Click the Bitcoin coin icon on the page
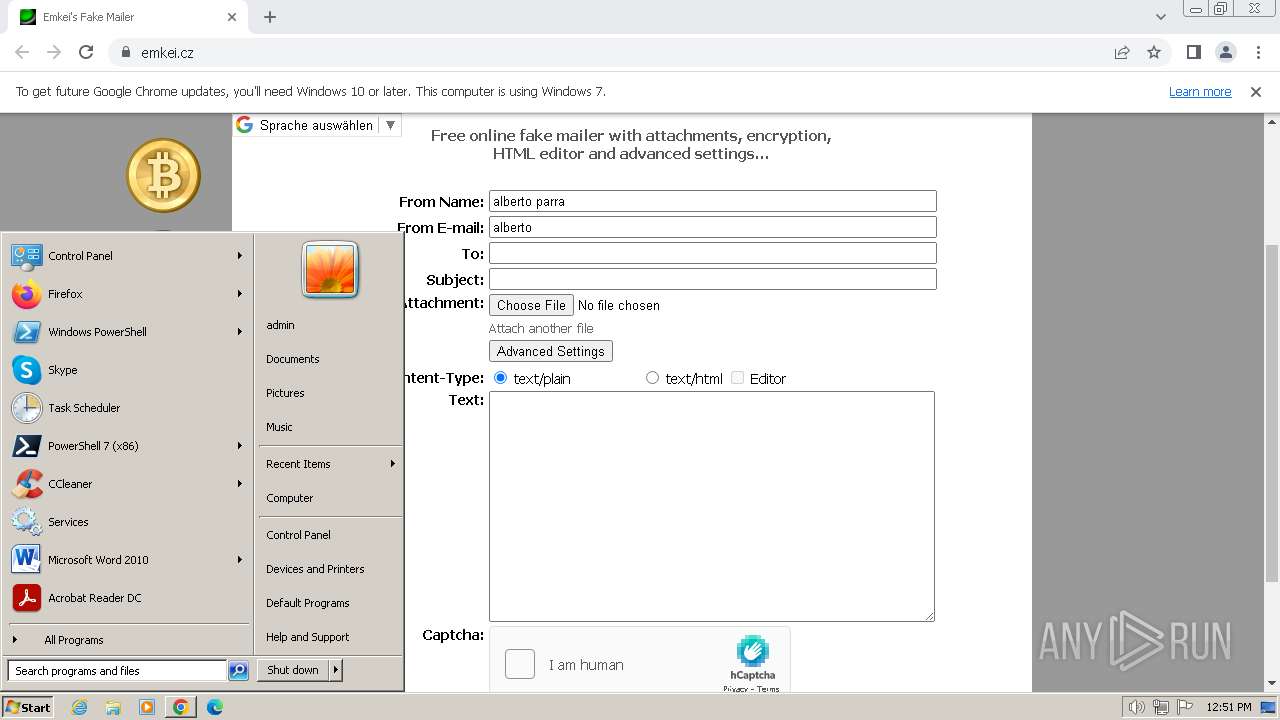 [x=163, y=175]
